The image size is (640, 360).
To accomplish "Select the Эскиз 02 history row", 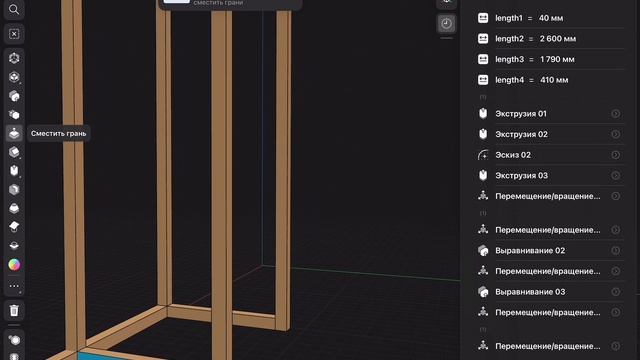I will pos(550,155).
